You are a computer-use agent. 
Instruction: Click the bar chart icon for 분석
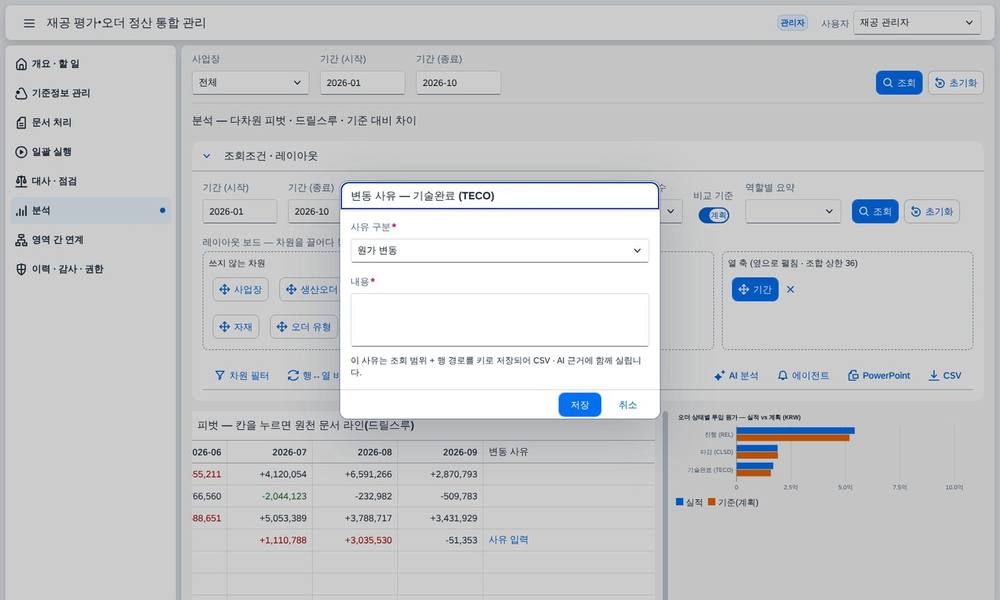pos(21,210)
